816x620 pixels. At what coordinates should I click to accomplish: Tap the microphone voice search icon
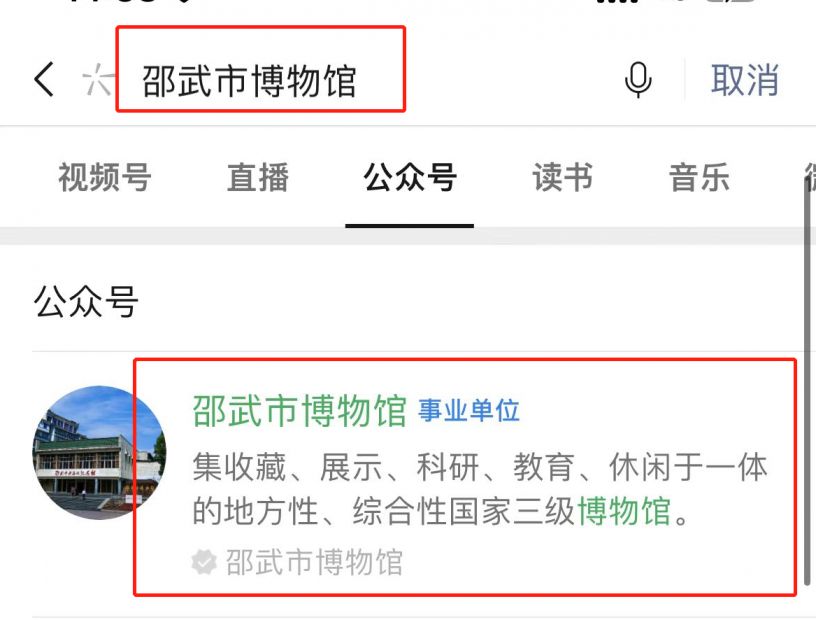(638, 80)
